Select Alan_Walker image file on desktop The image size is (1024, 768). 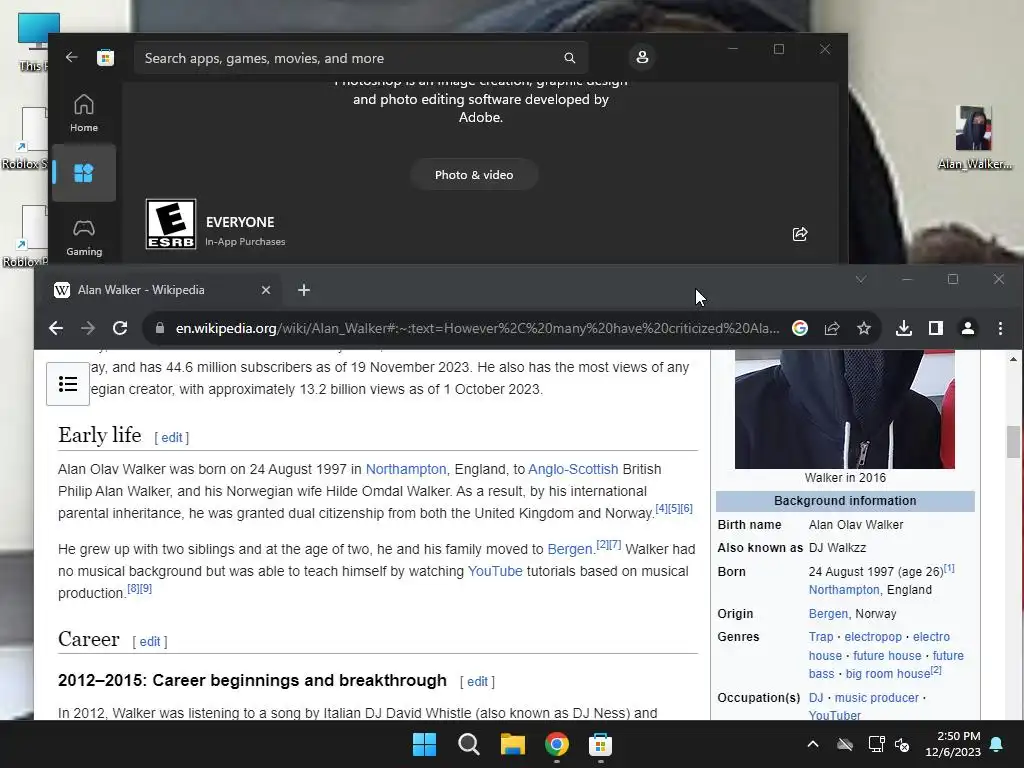point(974,138)
